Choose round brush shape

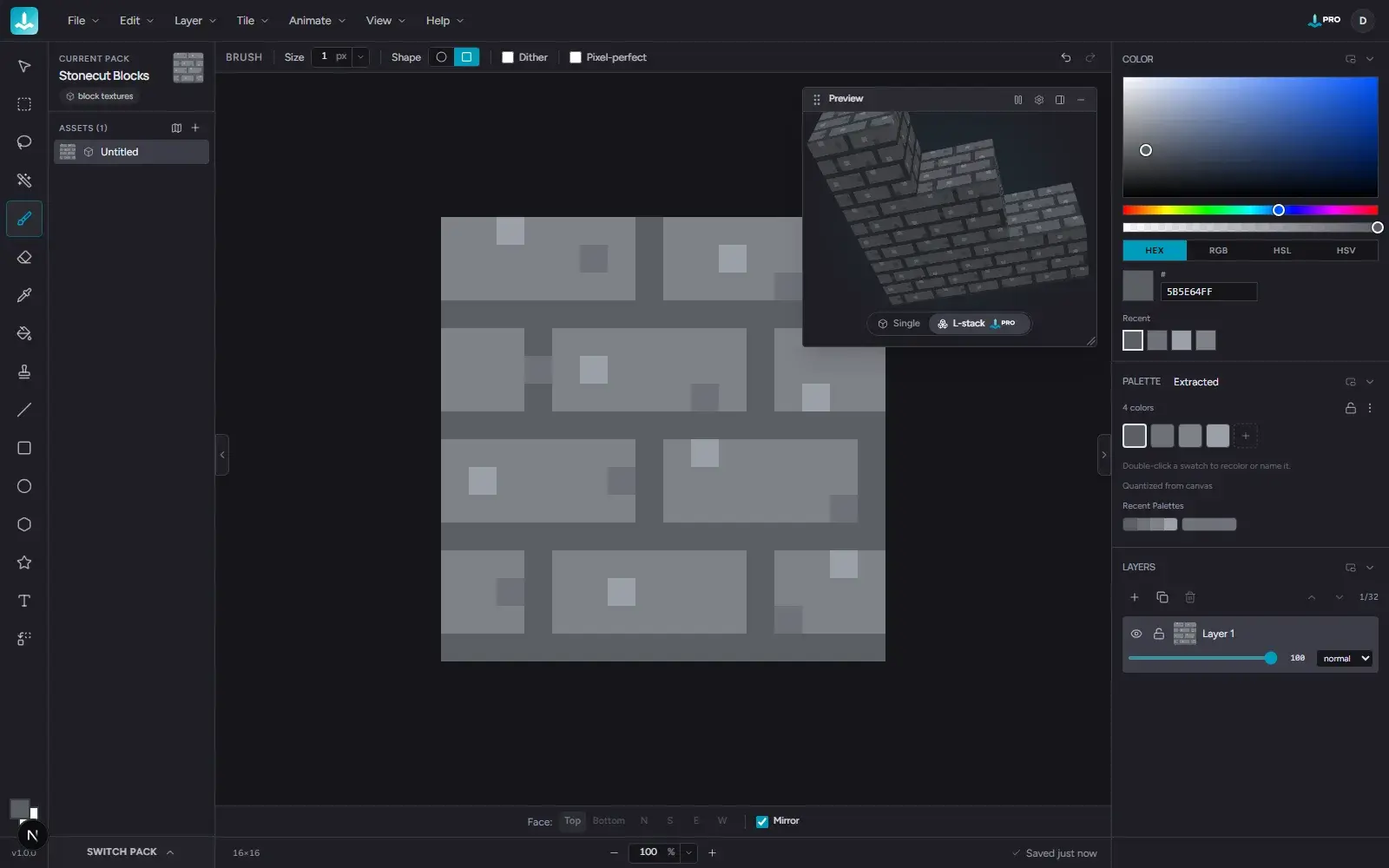pos(442,57)
